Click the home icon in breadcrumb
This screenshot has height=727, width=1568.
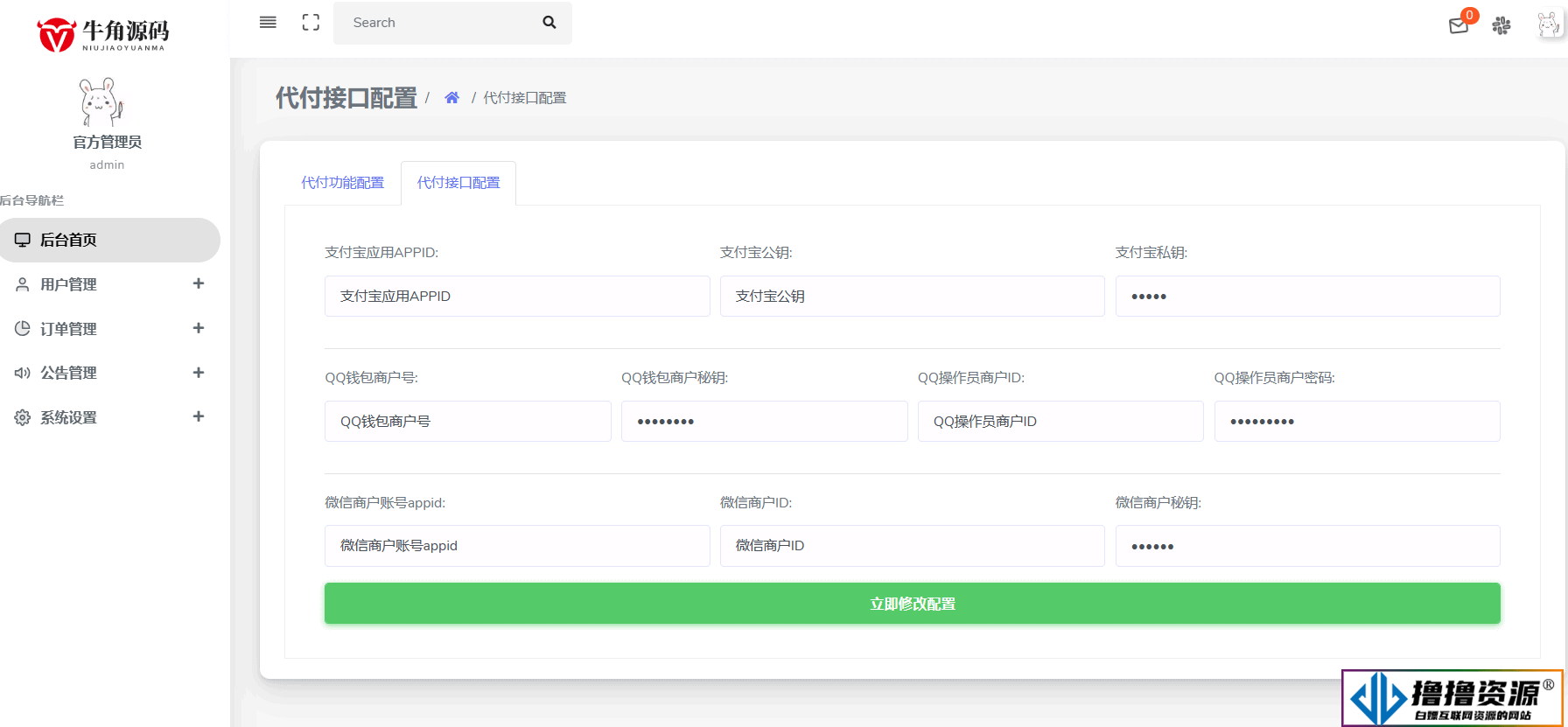(451, 98)
